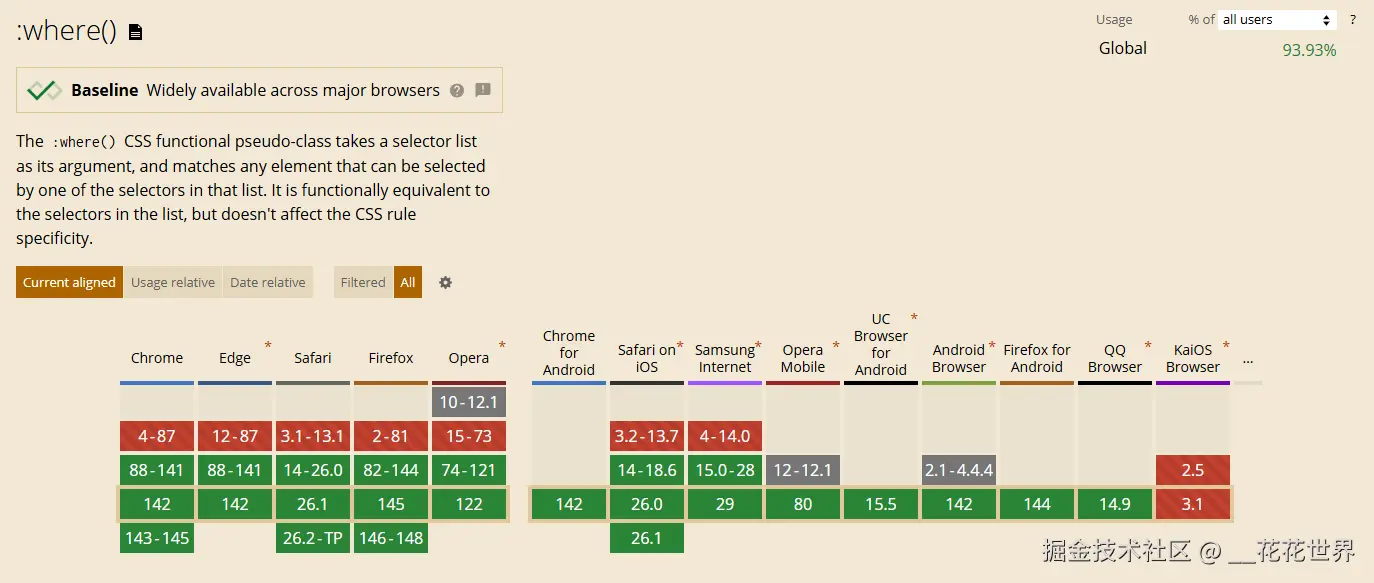Click the Safari column header

[x=313, y=358]
